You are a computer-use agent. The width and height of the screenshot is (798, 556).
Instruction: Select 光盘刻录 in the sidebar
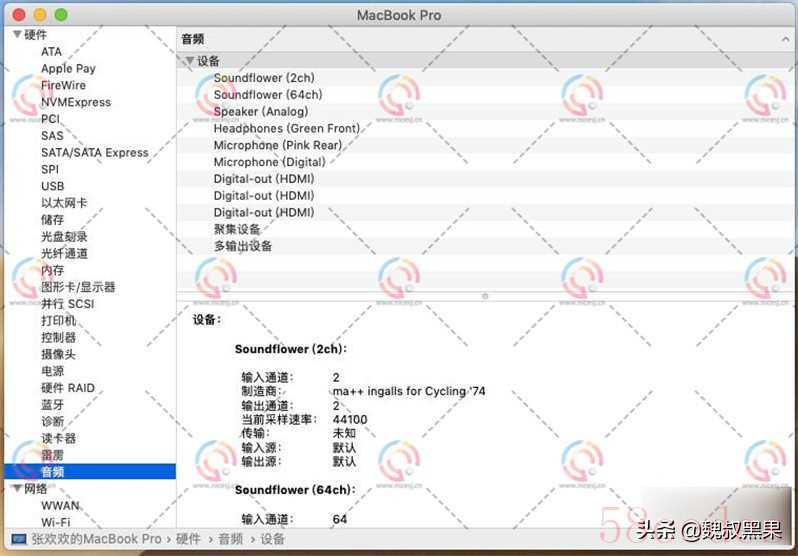[64, 236]
